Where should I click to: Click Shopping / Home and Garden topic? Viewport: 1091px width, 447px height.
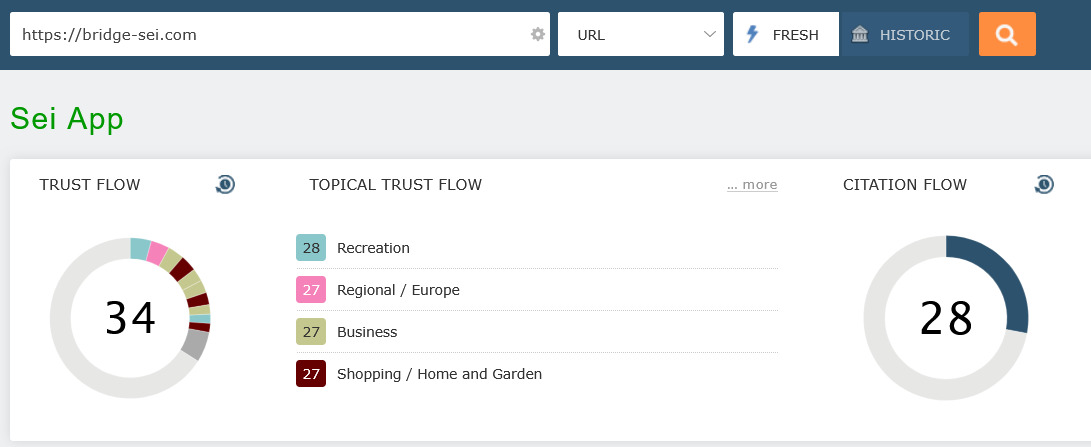tap(439, 374)
